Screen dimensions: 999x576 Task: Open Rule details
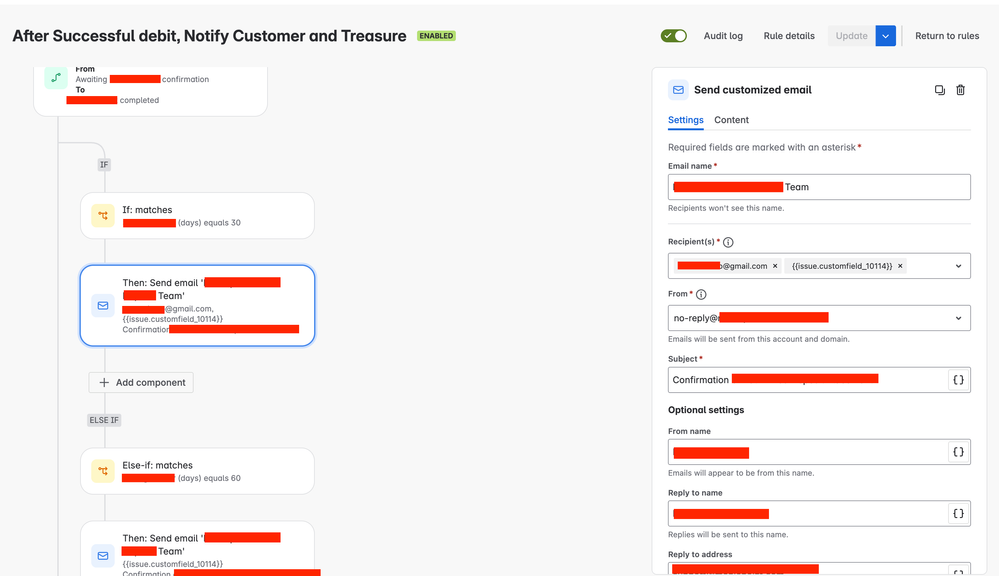789,36
